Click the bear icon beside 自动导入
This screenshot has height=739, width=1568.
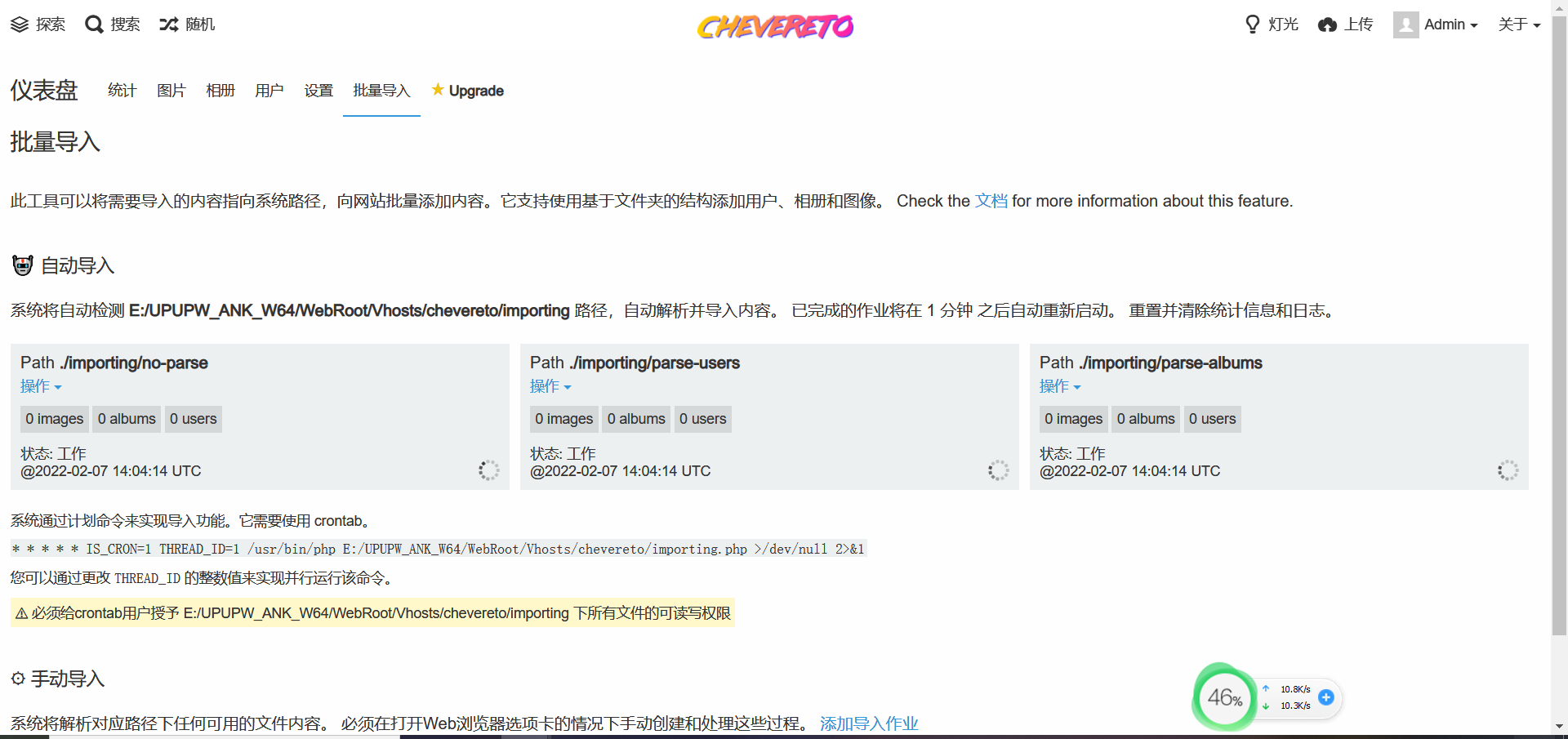22,265
